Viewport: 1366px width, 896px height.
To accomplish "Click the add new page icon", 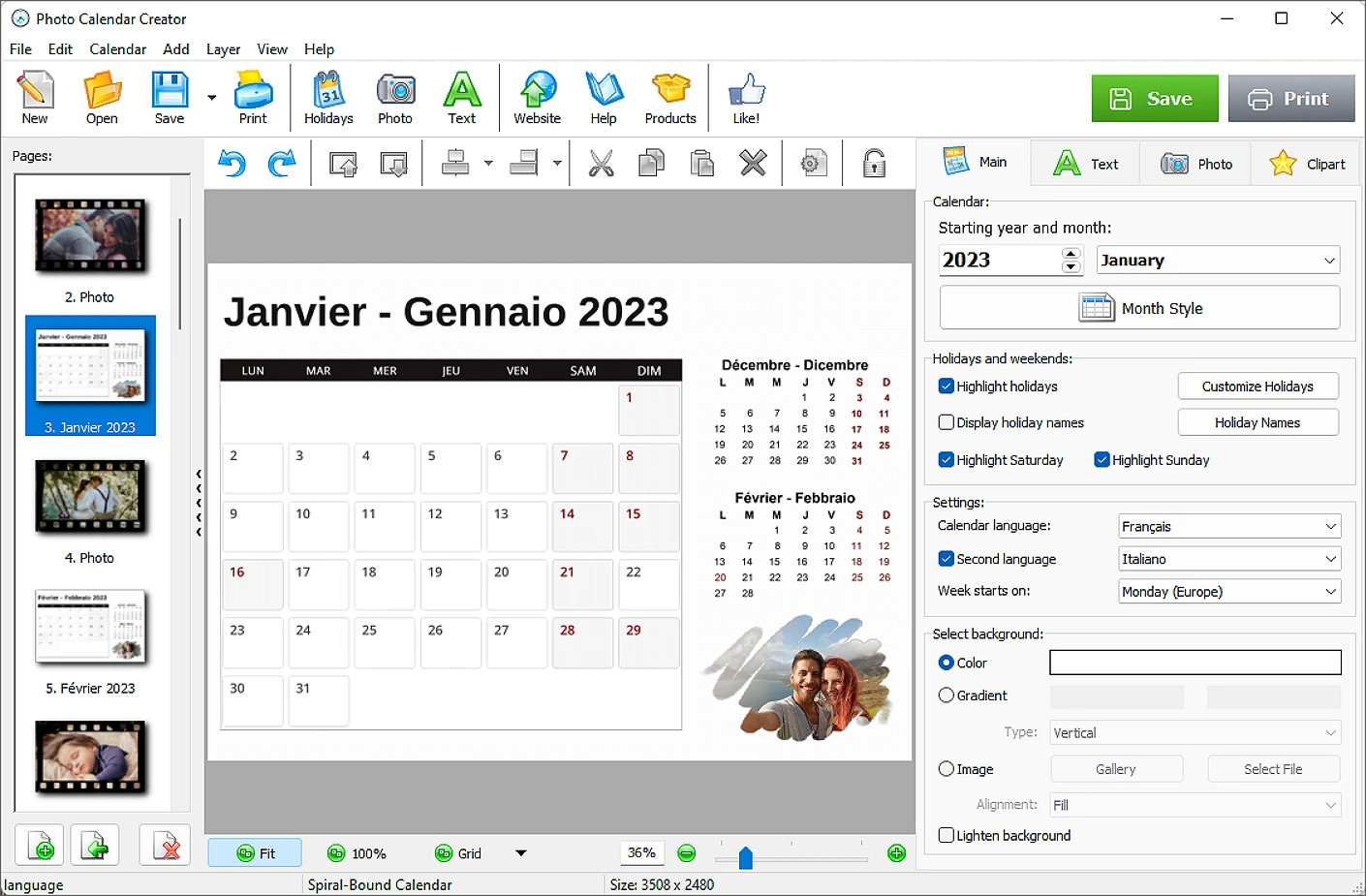I will pyautogui.click(x=40, y=846).
